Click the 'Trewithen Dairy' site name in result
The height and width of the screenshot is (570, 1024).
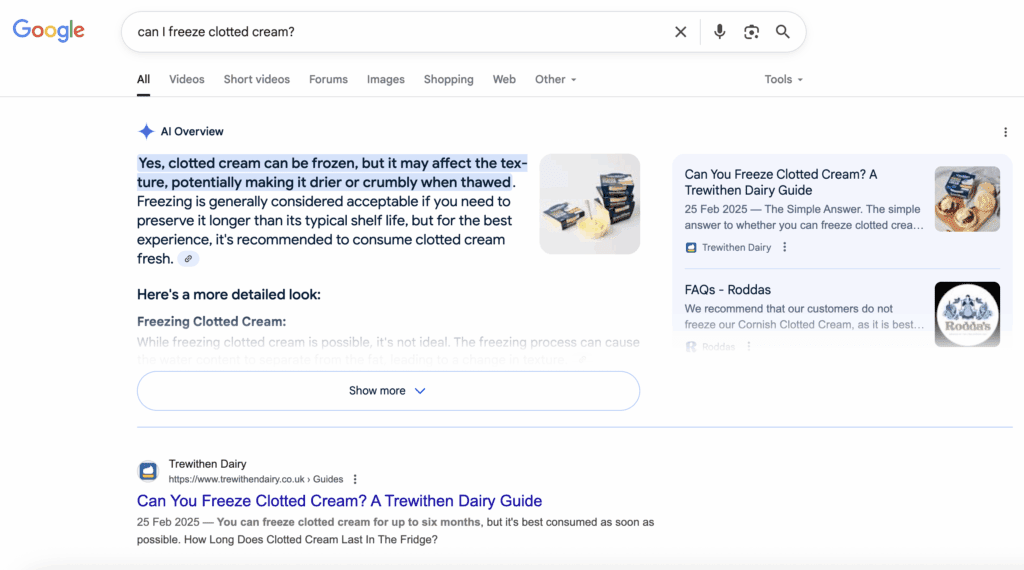click(x=207, y=464)
